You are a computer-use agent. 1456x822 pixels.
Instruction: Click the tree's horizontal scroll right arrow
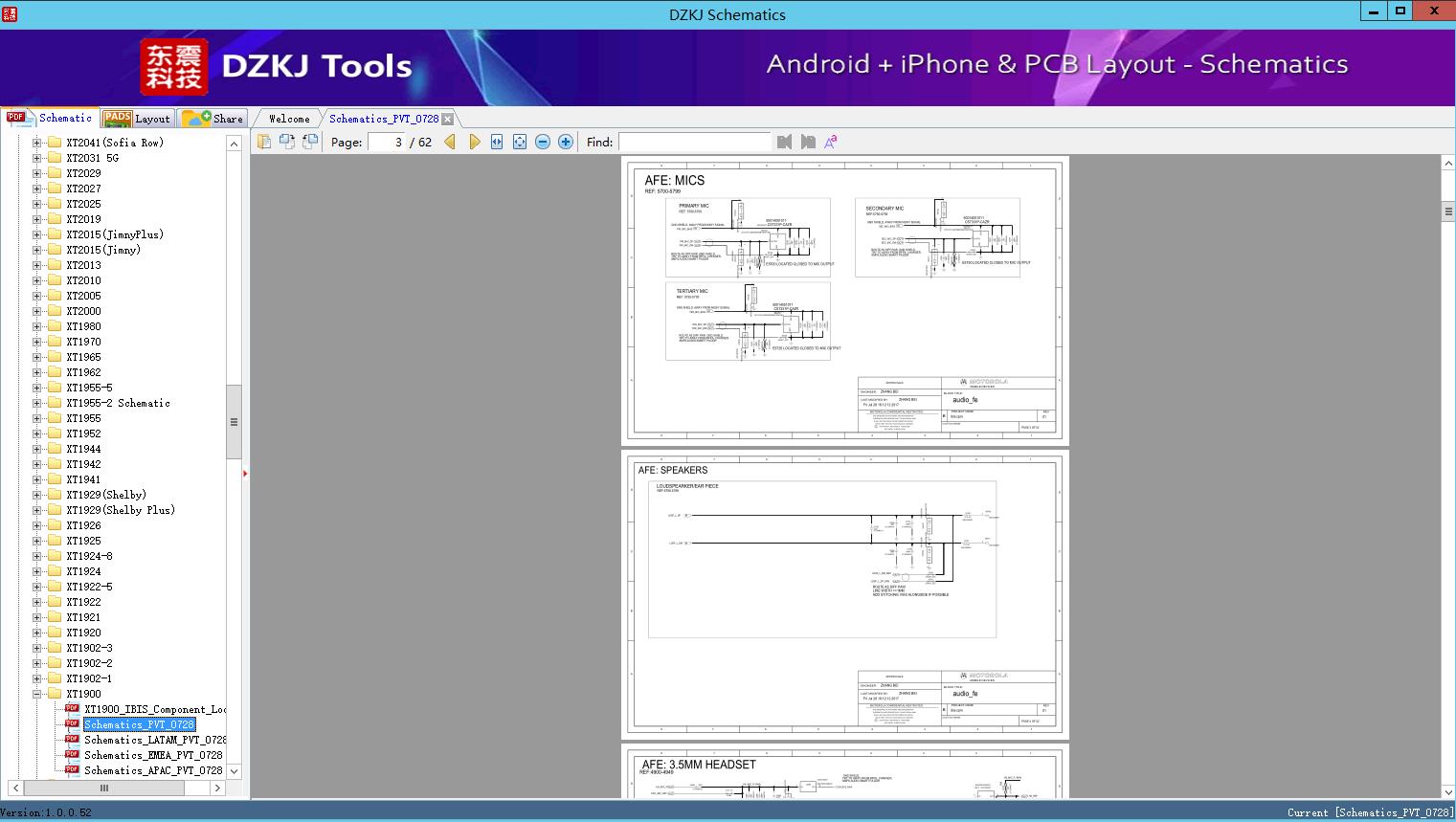coord(217,789)
